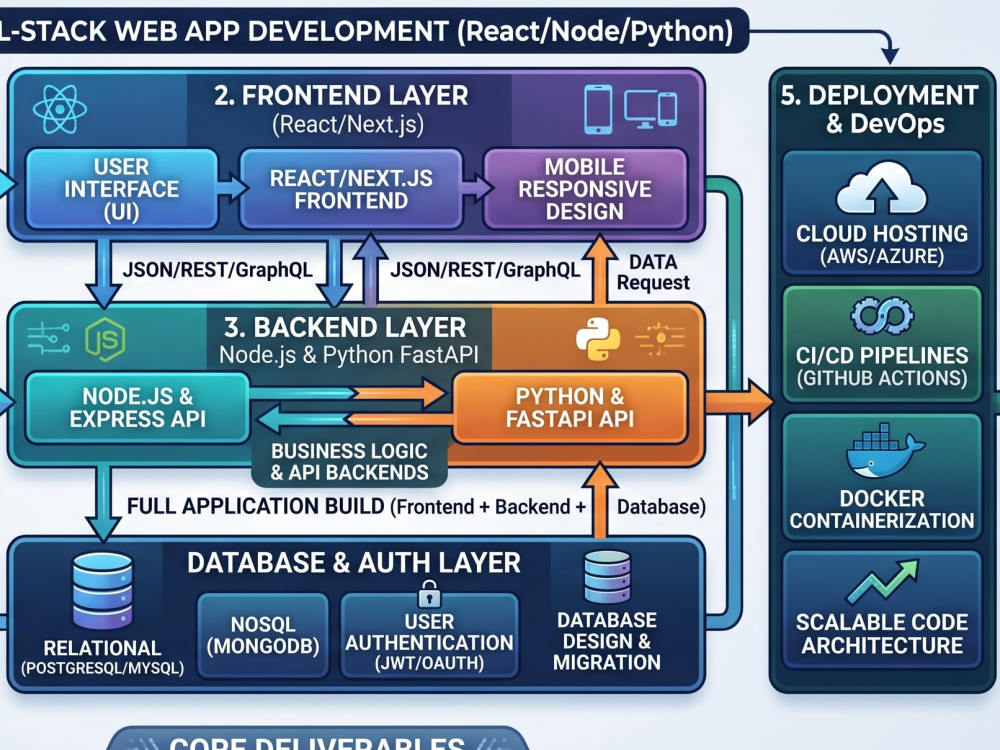Click the web app development title banner
Screen dimensions: 1000x750
point(374,31)
